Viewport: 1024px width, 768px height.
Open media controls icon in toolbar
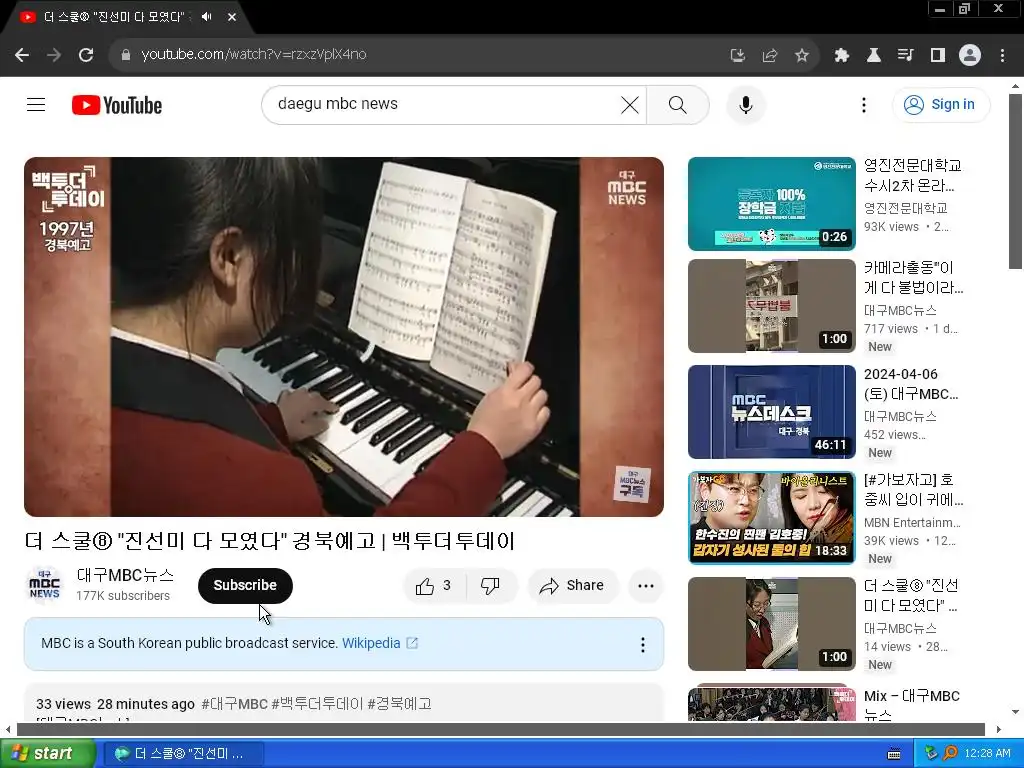tap(906, 55)
